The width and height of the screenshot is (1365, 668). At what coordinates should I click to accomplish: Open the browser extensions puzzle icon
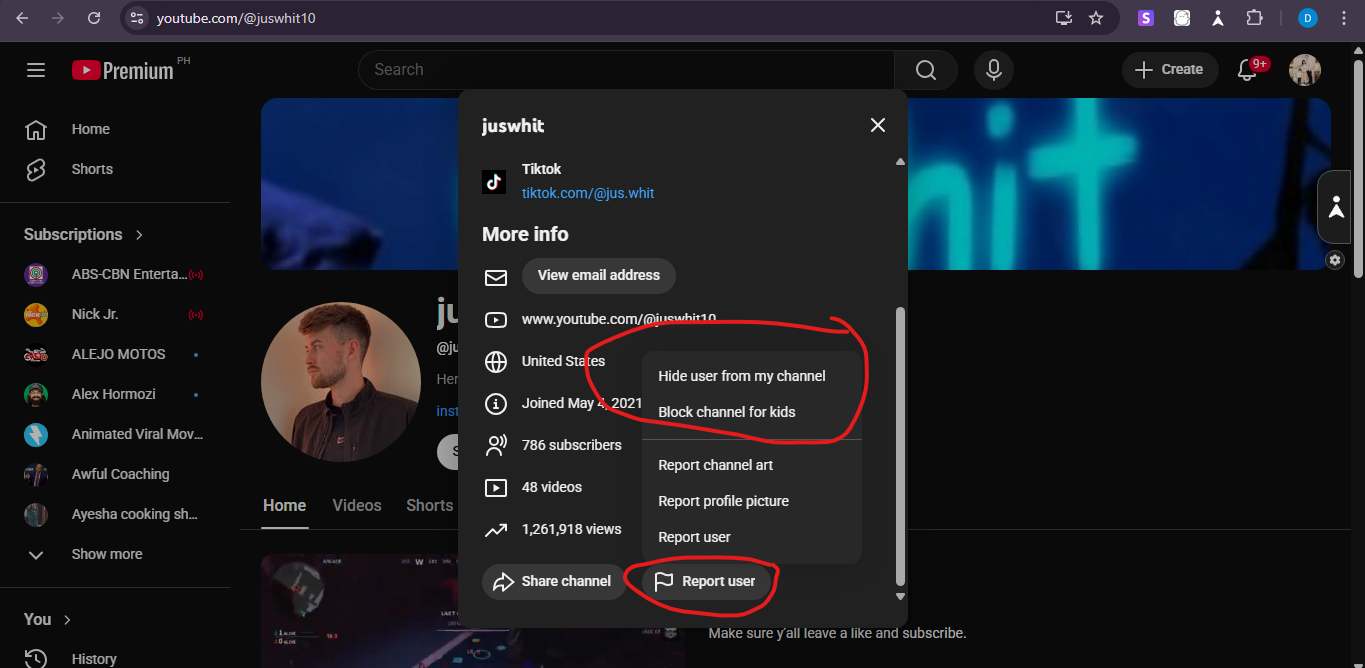pos(1253,18)
